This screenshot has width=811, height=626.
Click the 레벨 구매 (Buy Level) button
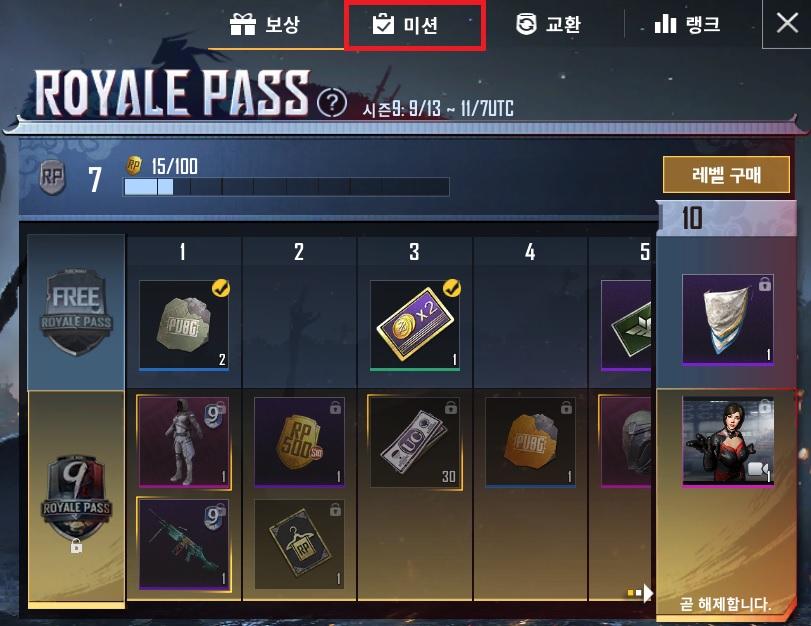[x=726, y=175]
